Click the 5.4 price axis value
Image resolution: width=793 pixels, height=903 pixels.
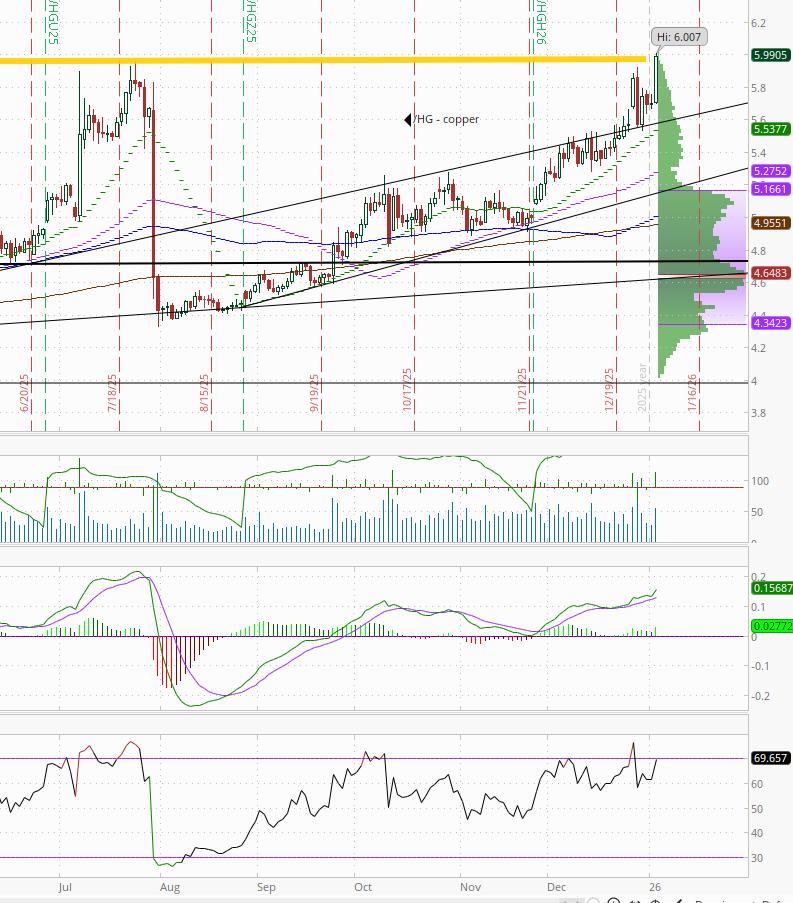[758, 153]
